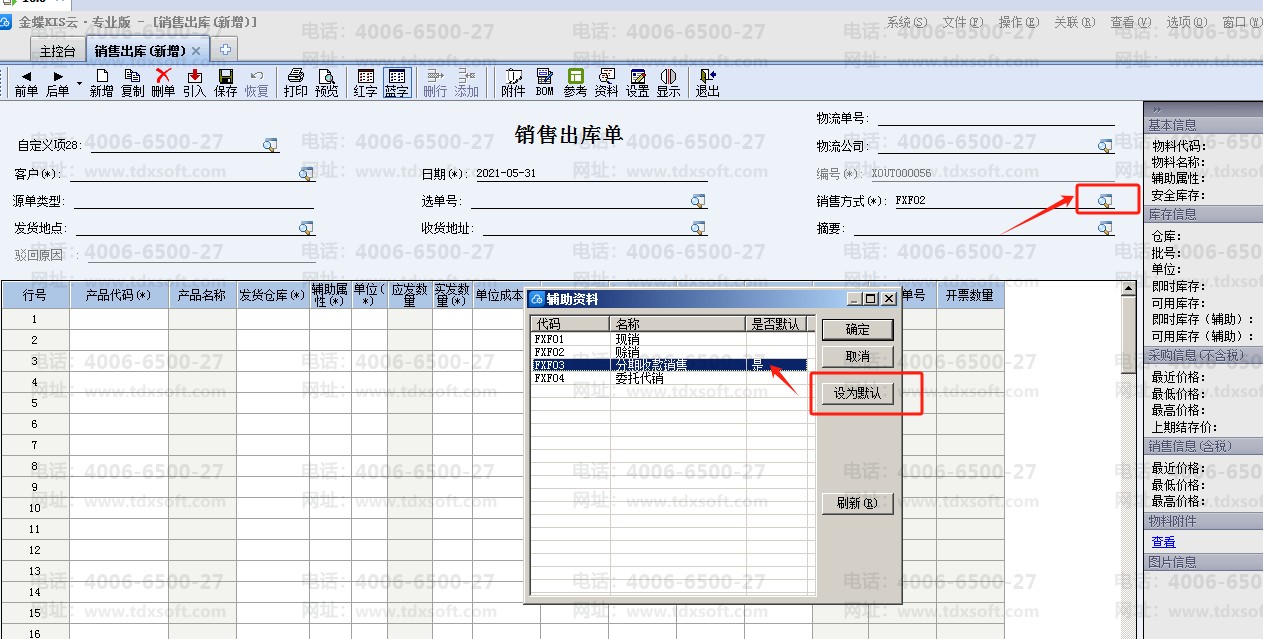Open lookup for 摘要 field

[1105, 228]
